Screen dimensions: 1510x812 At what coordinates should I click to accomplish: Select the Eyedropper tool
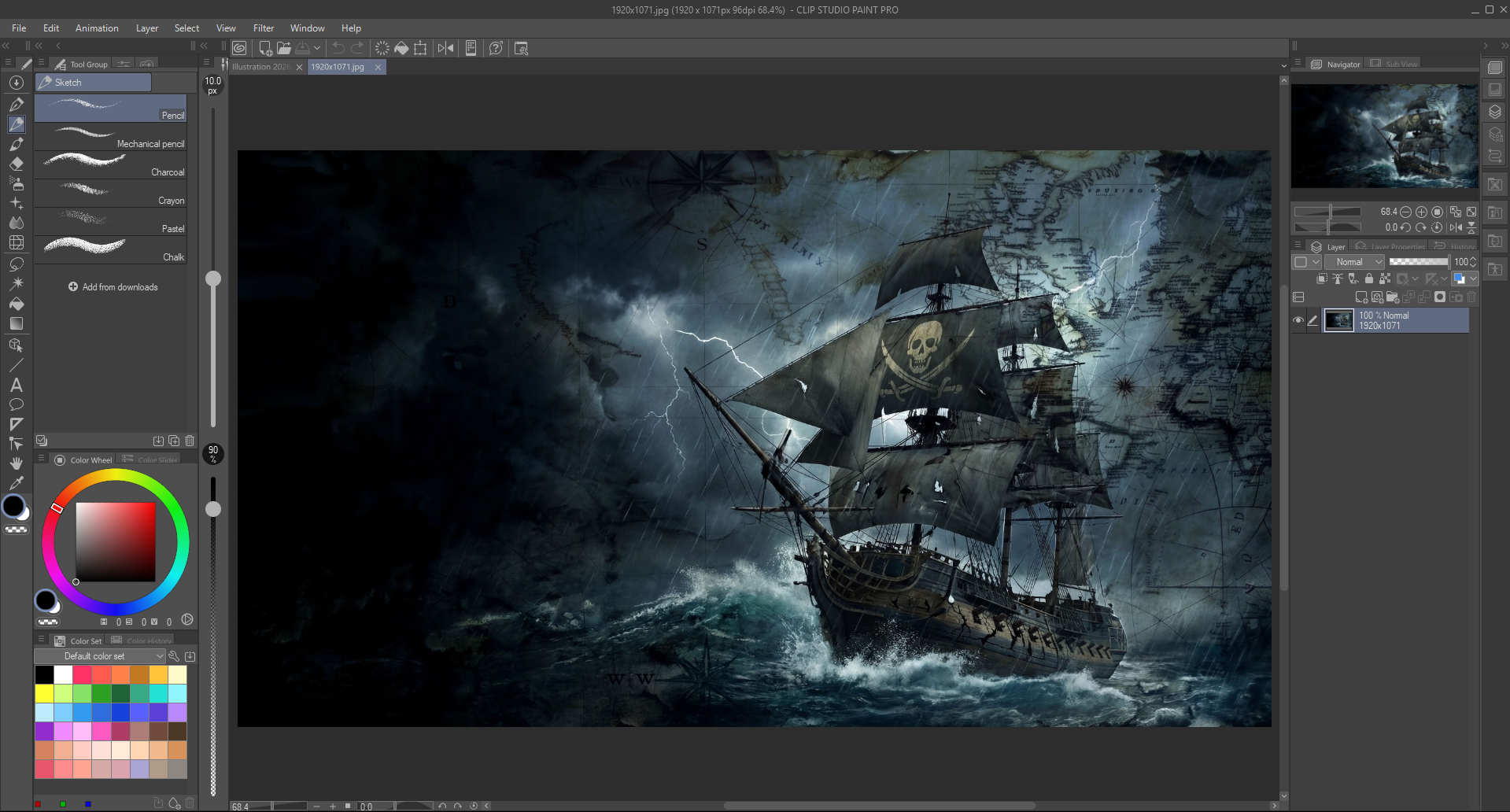pos(17,483)
